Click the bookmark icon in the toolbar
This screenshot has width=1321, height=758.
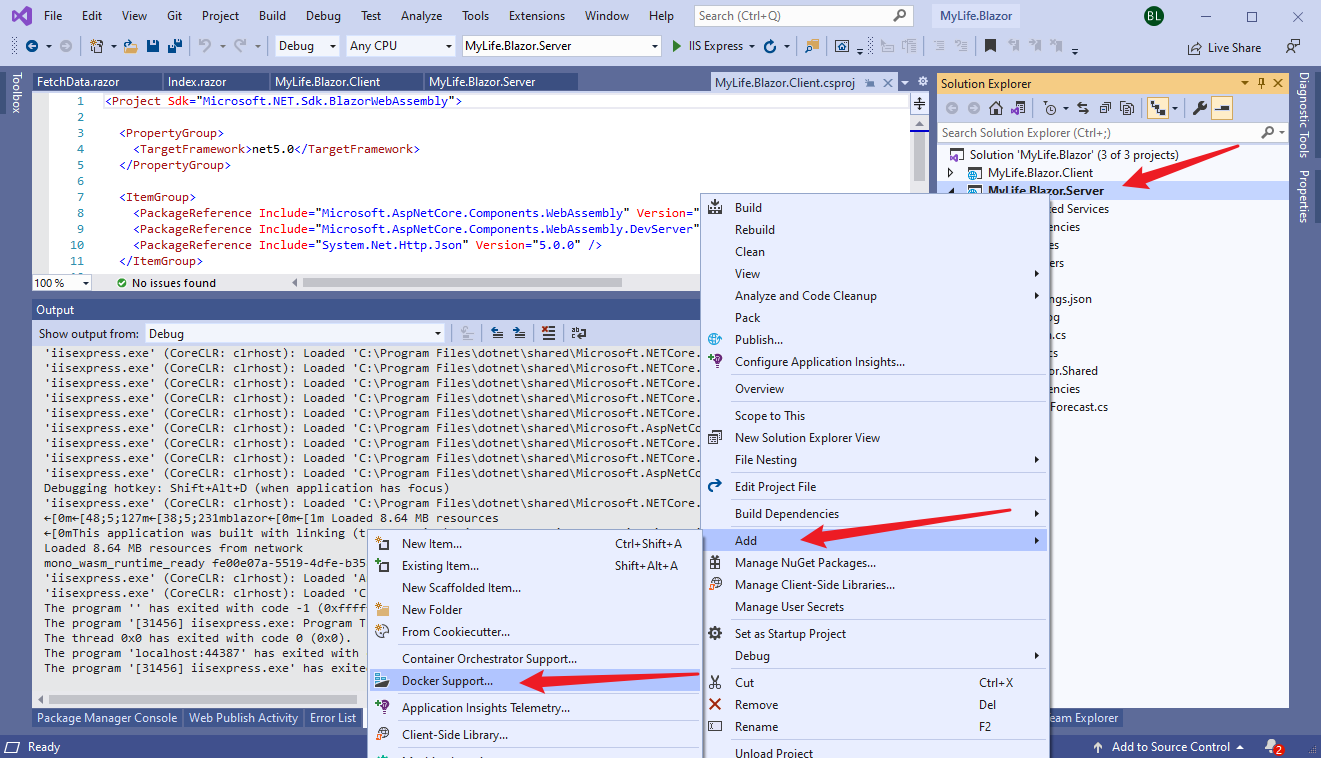coord(990,46)
